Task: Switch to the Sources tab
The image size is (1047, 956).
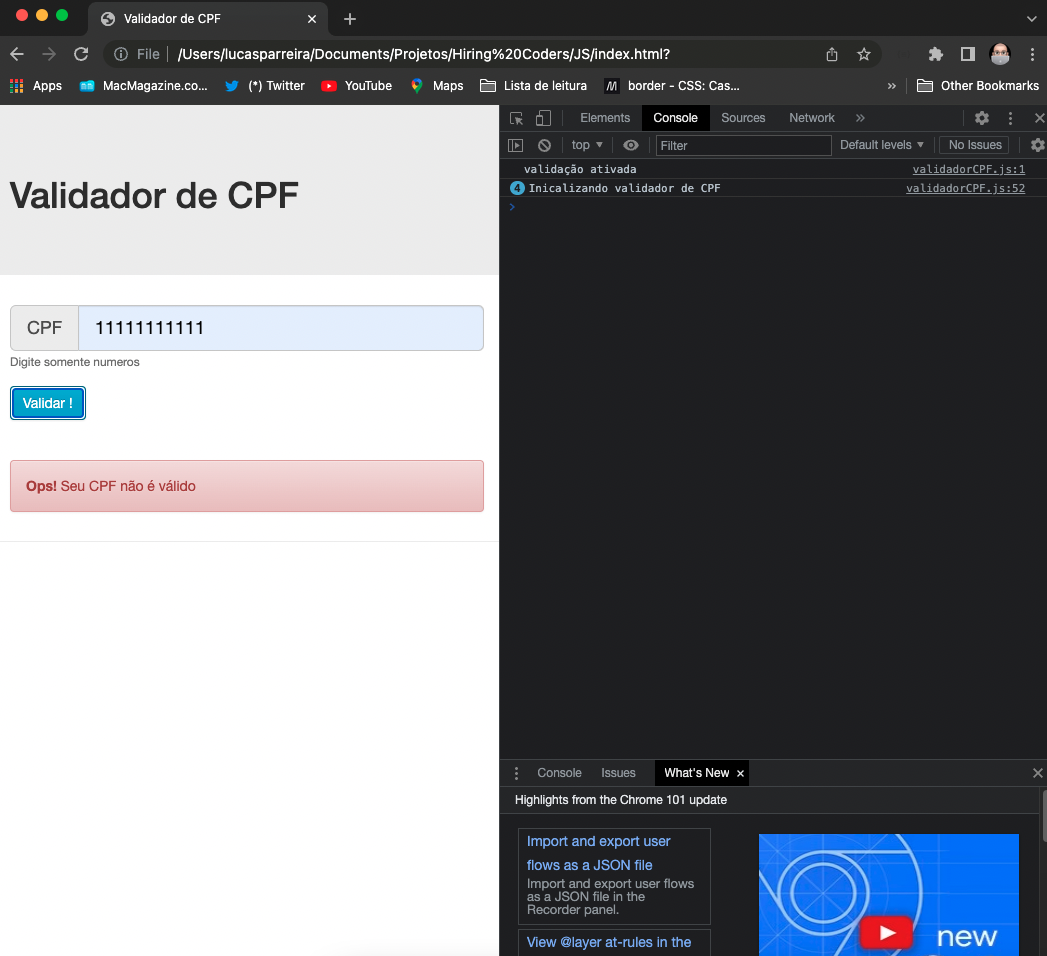Action: coord(743,117)
